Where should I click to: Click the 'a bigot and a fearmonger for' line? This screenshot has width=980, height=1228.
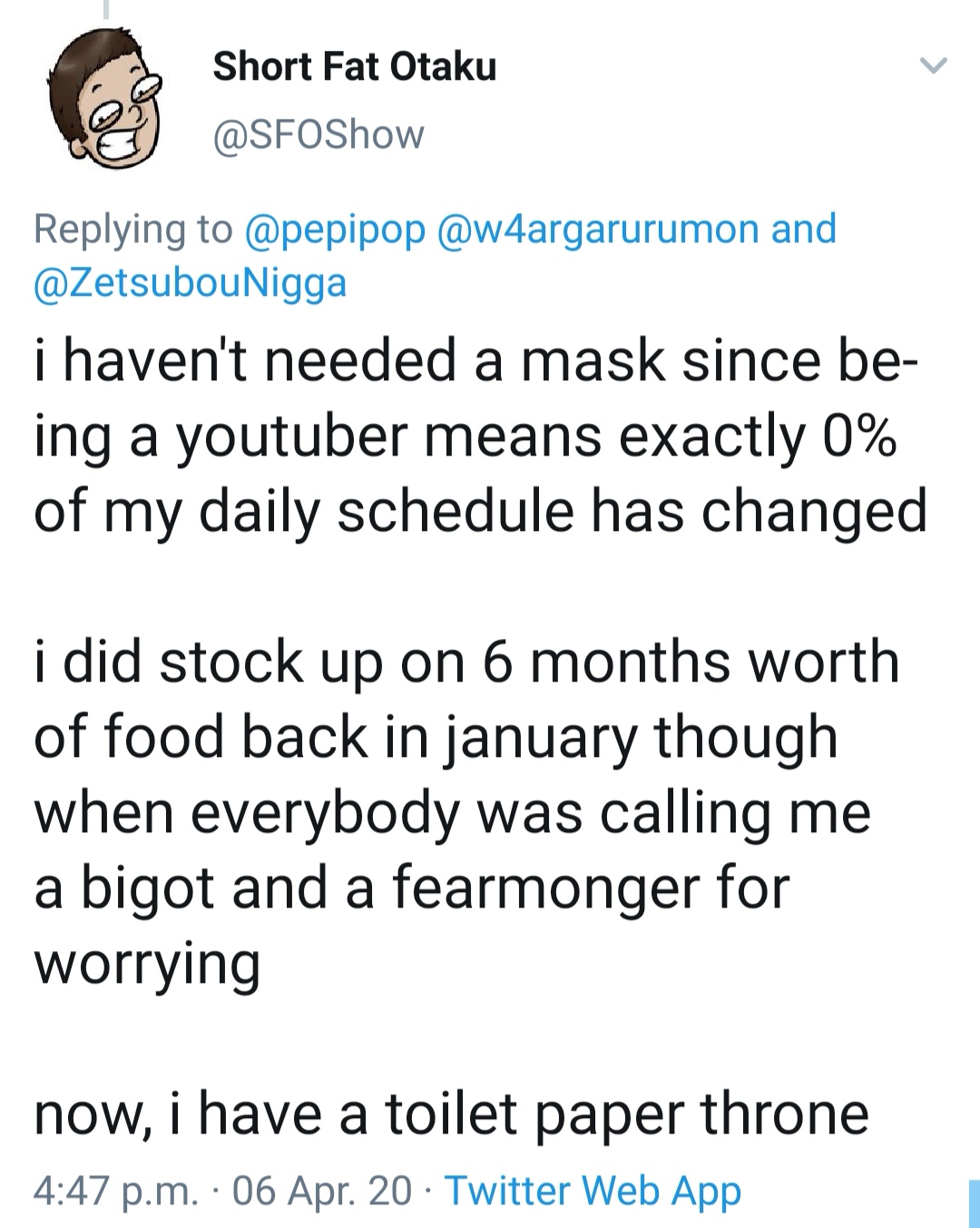pos(411,887)
